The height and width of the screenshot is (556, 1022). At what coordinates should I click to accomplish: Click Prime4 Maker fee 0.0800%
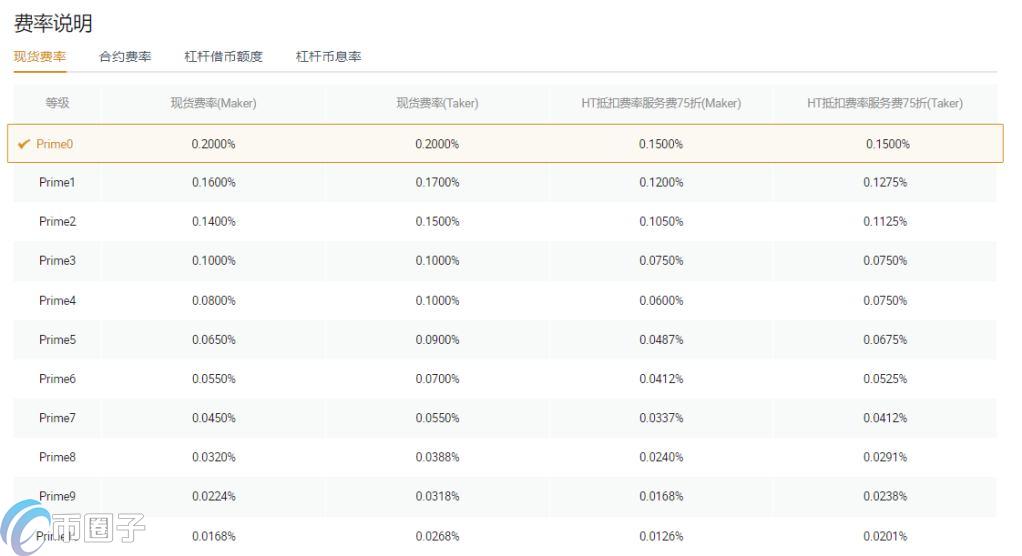[x=214, y=300]
